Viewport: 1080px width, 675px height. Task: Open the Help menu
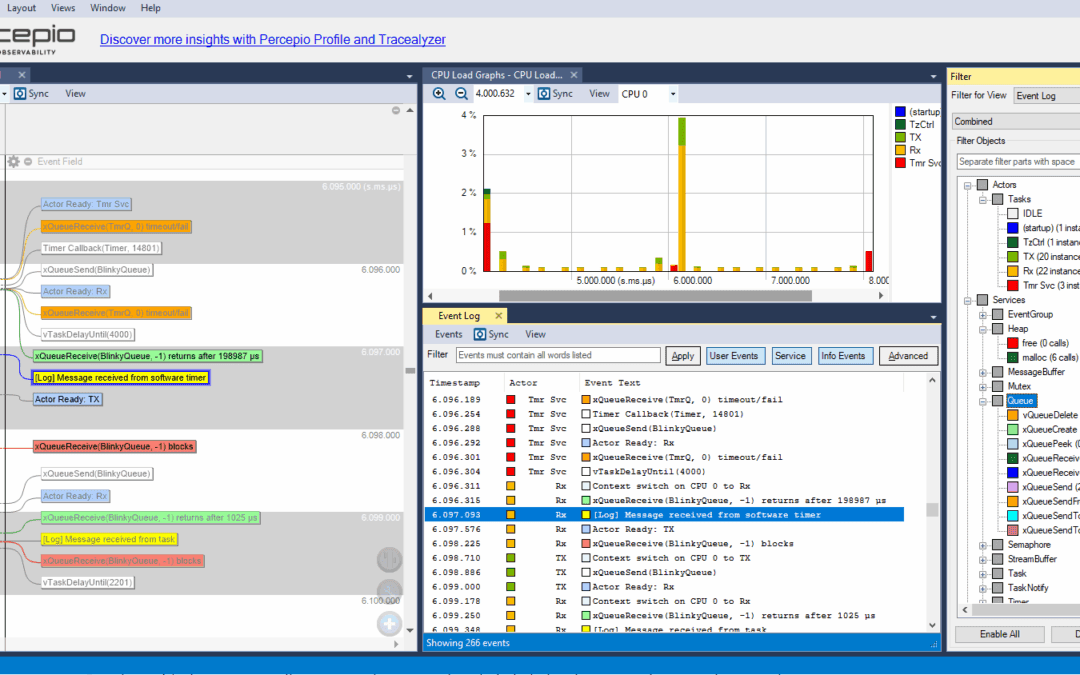pyautogui.click(x=150, y=8)
